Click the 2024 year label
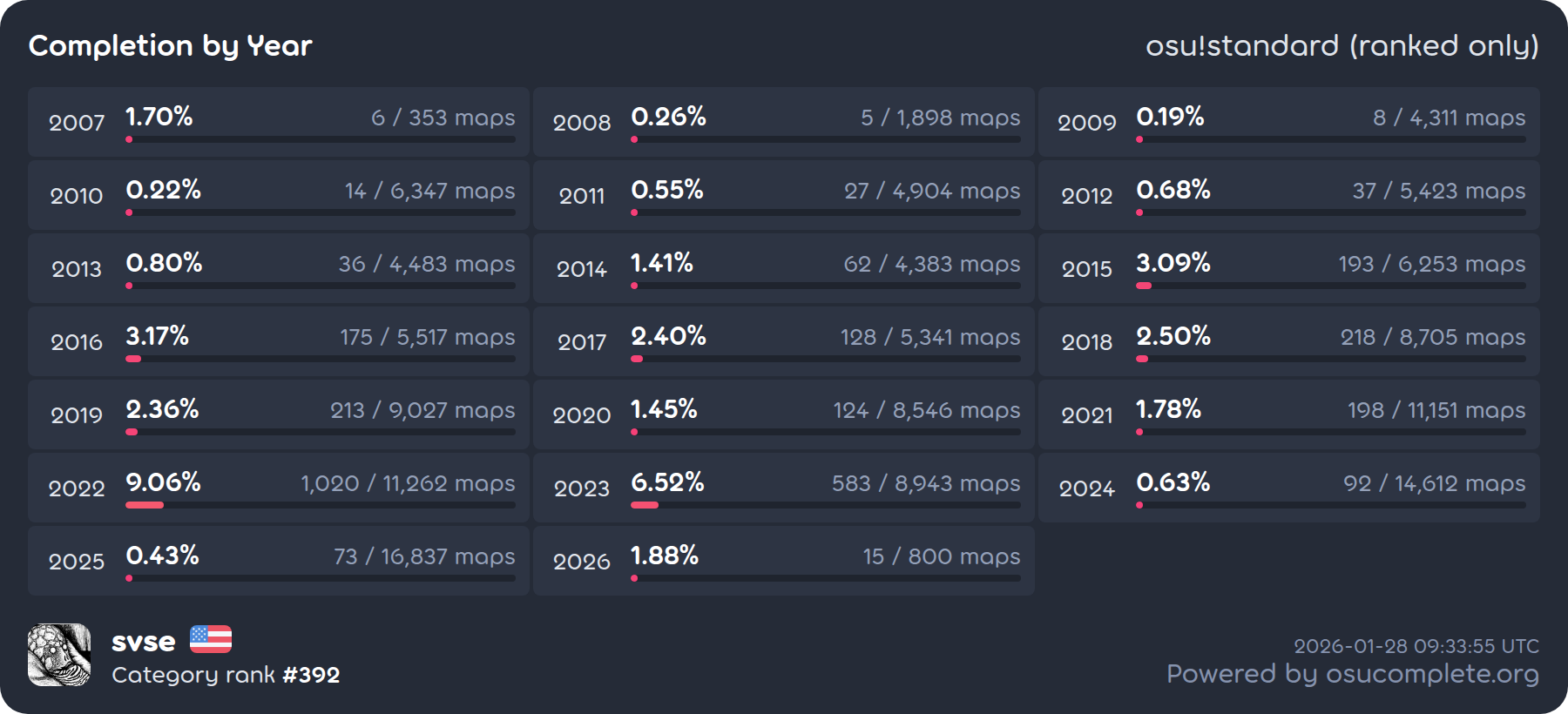 coord(1087,488)
